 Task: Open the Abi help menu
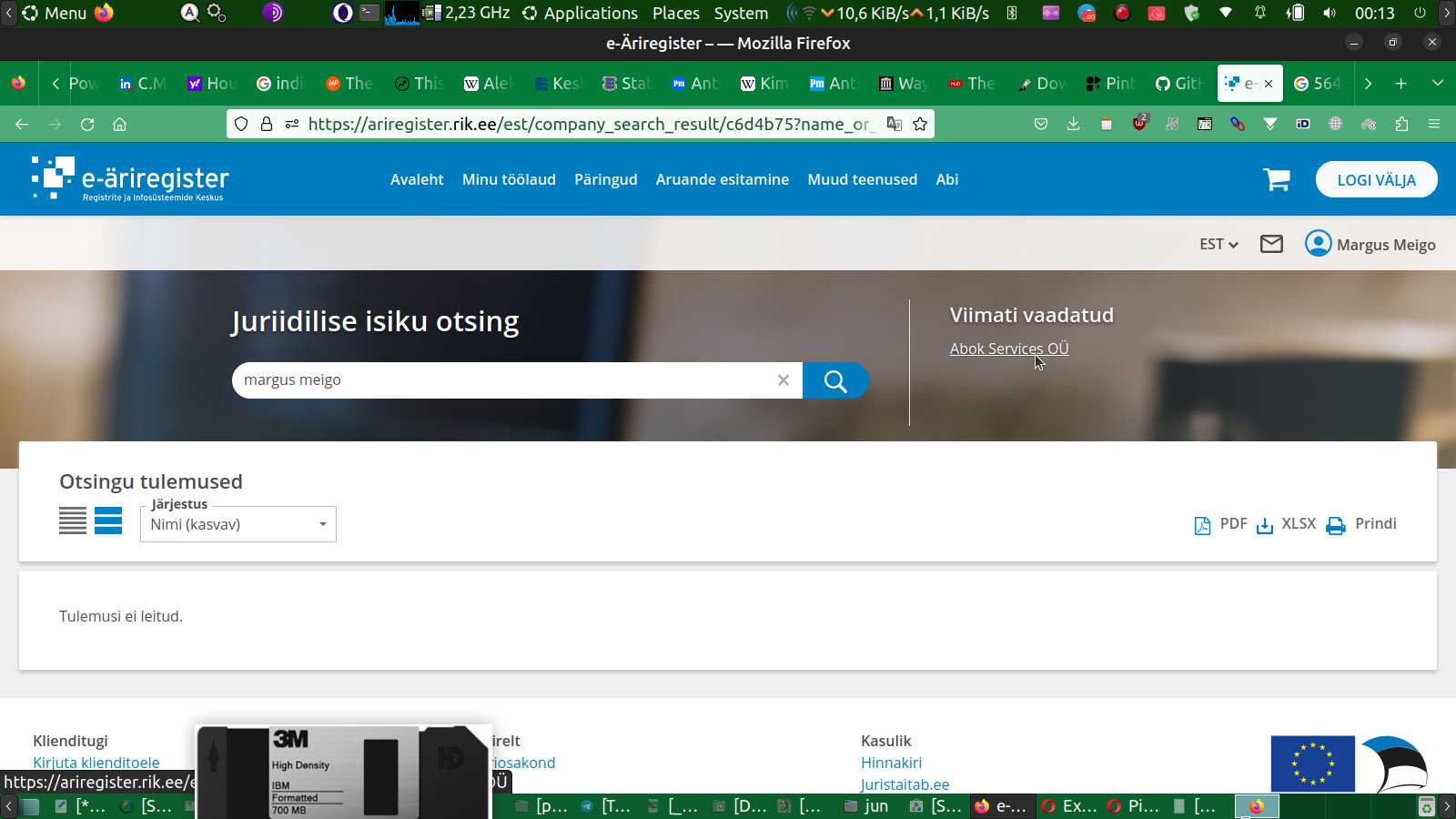[x=947, y=179]
